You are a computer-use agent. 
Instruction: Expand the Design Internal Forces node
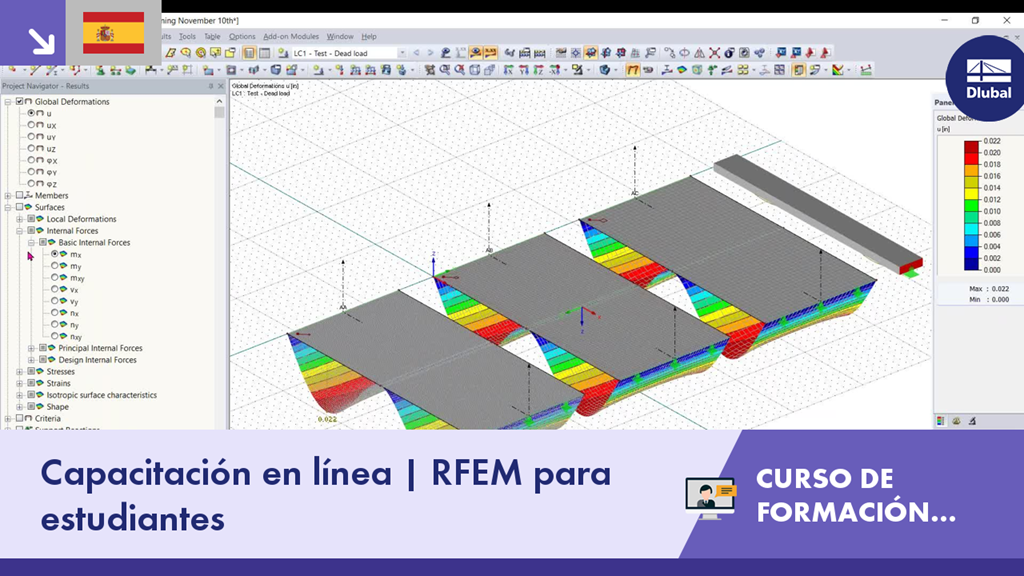click(x=31, y=360)
